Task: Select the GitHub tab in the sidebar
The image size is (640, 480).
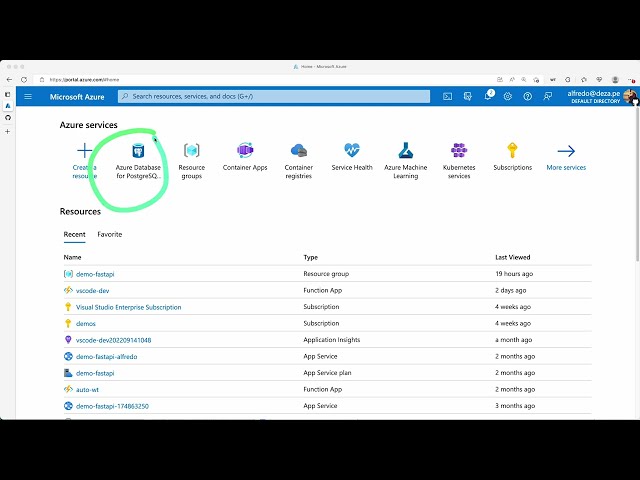Action: coord(8,118)
